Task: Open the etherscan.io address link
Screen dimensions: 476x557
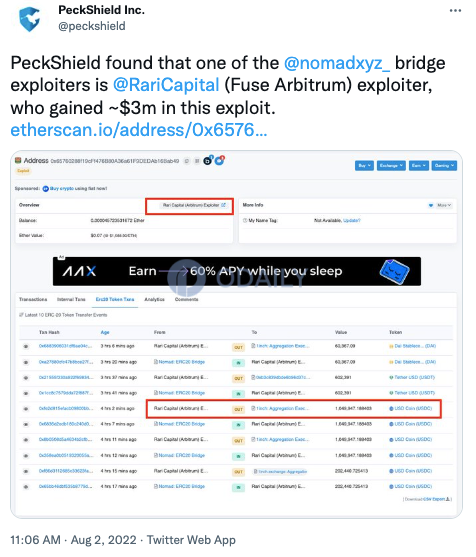Action: click(x=139, y=130)
